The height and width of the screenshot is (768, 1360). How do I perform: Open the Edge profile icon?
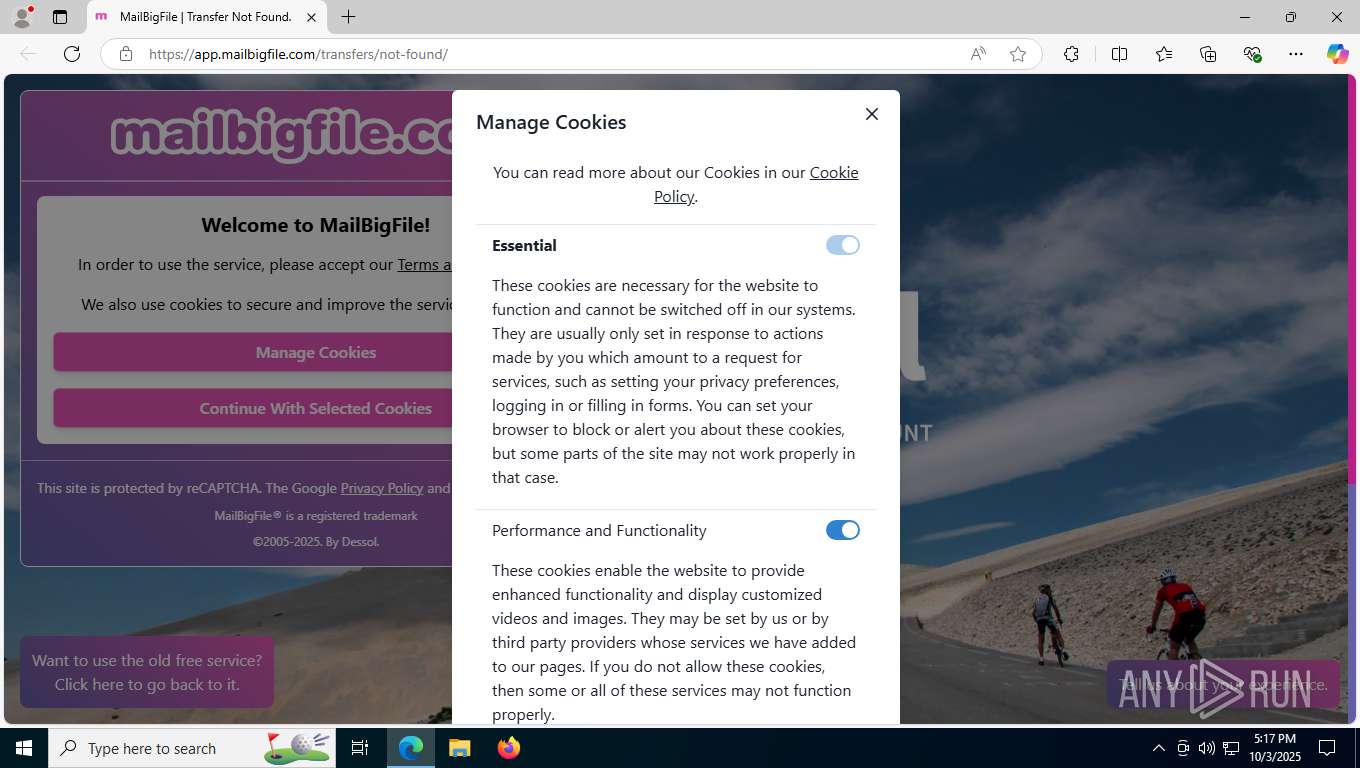click(22, 17)
